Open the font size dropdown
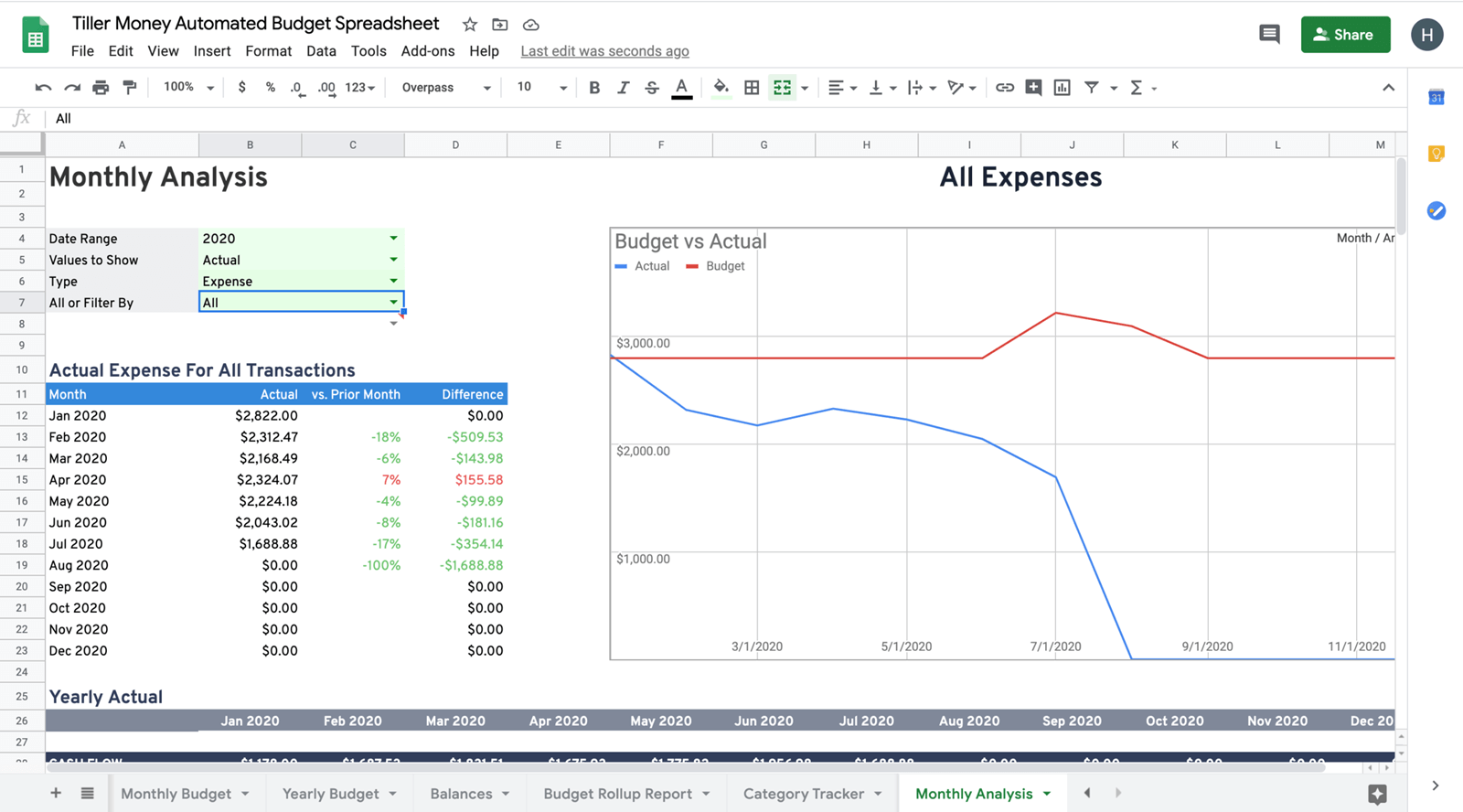This screenshot has height=812, width=1463. [x=542, y=88]
